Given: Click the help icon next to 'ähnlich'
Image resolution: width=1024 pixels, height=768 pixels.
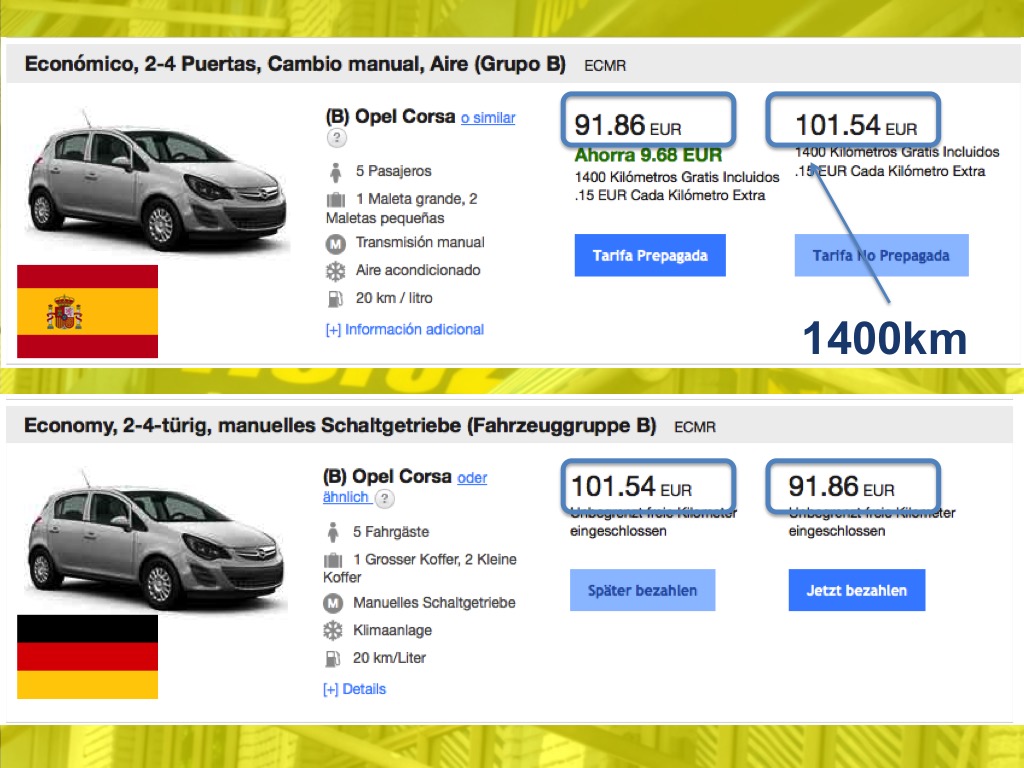Looking at the screenshot, I should point(385,498).
